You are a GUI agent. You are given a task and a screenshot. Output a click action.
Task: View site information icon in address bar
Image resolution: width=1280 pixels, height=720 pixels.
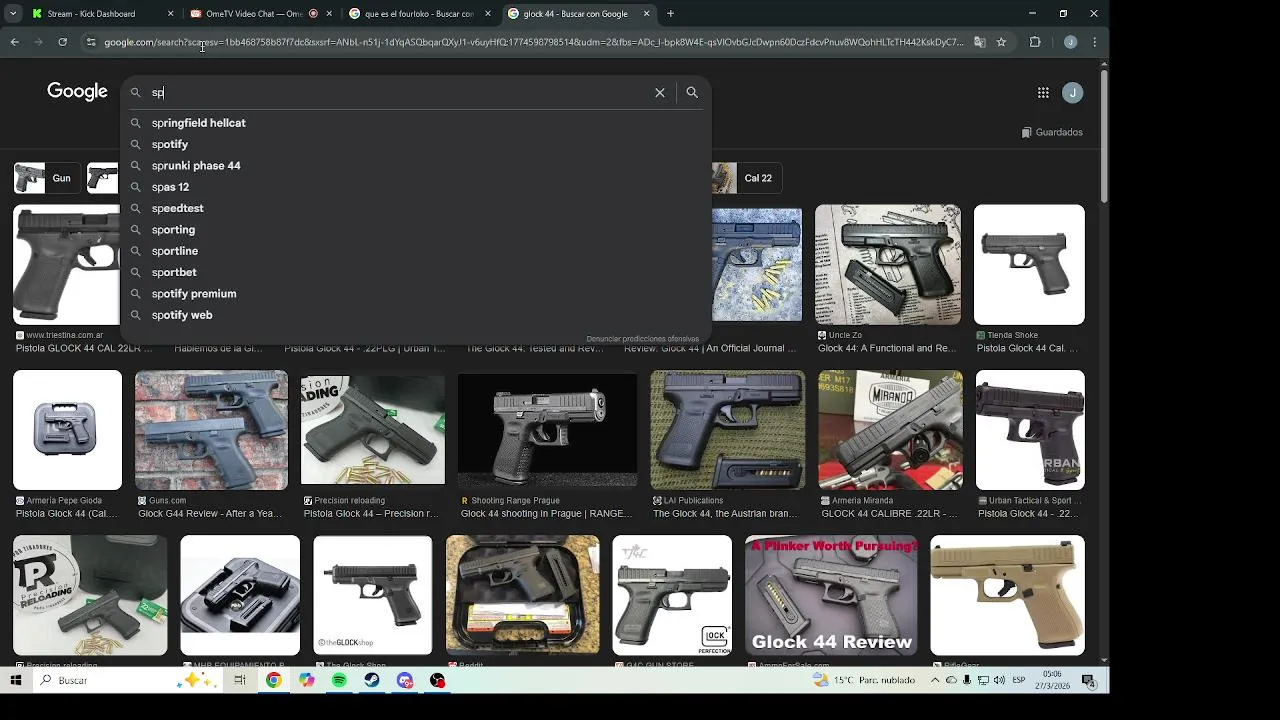pos(91,42)
